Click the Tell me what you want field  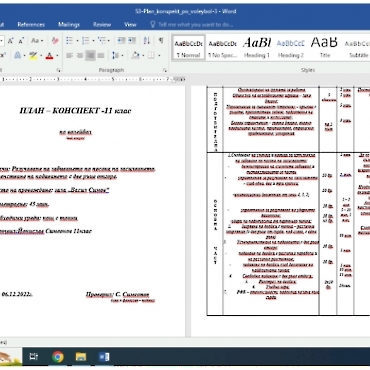[192, 24]
